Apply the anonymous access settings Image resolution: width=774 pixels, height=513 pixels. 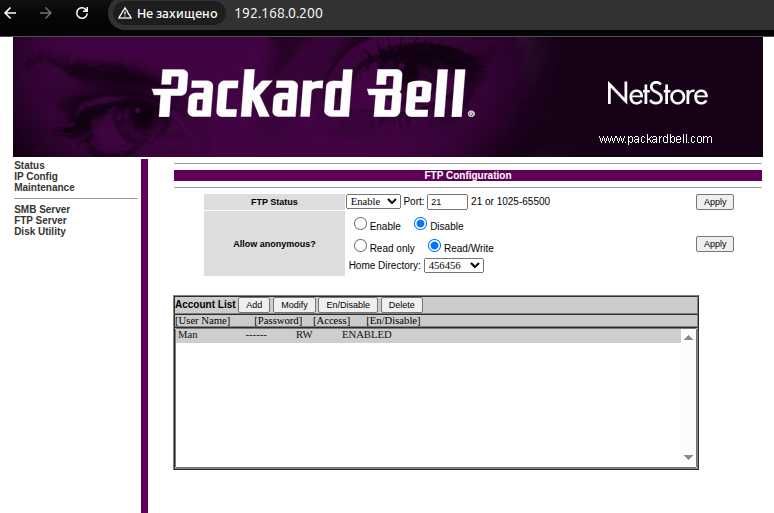point(715,244)
